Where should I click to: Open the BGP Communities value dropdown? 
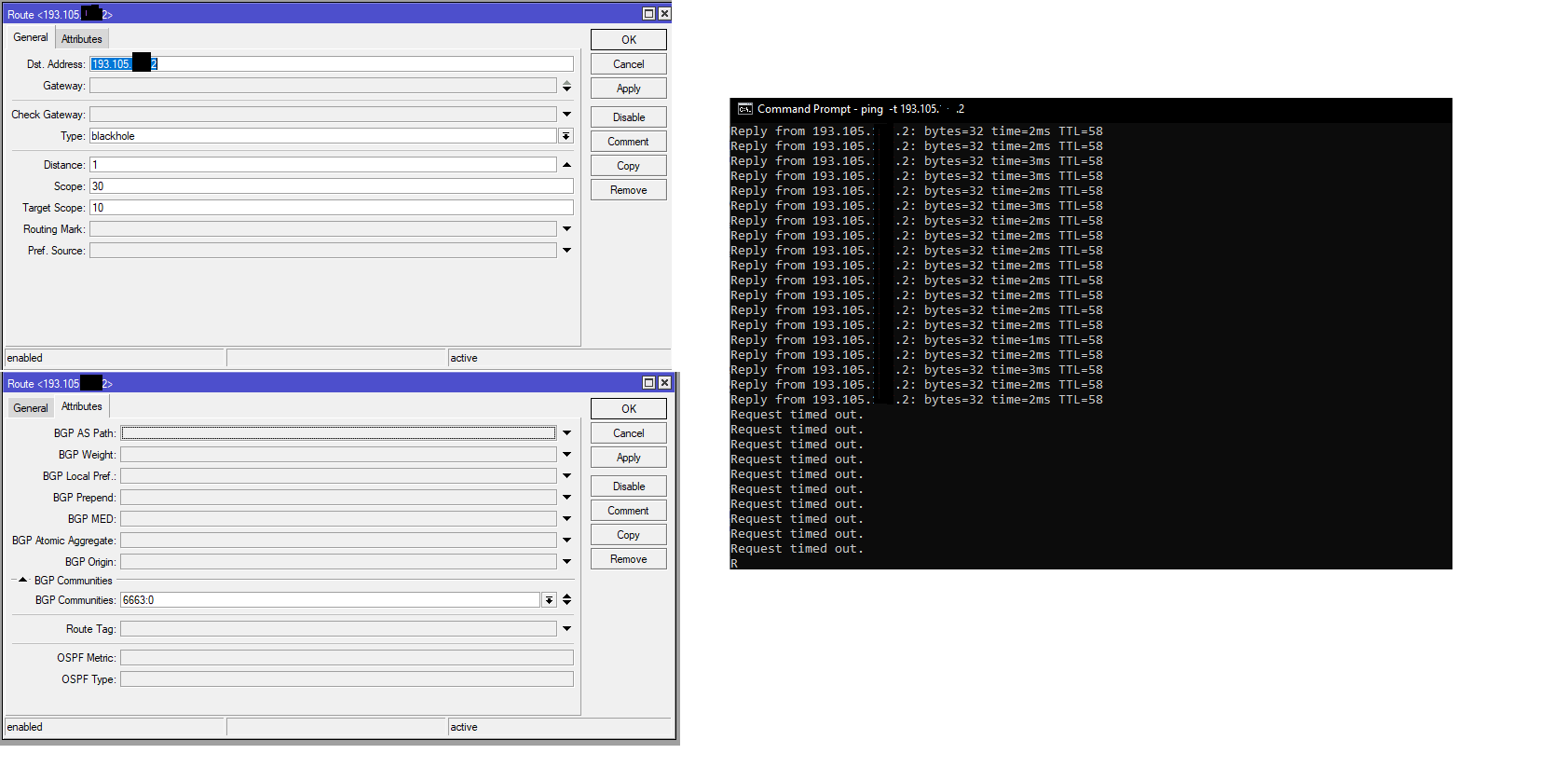549,600
